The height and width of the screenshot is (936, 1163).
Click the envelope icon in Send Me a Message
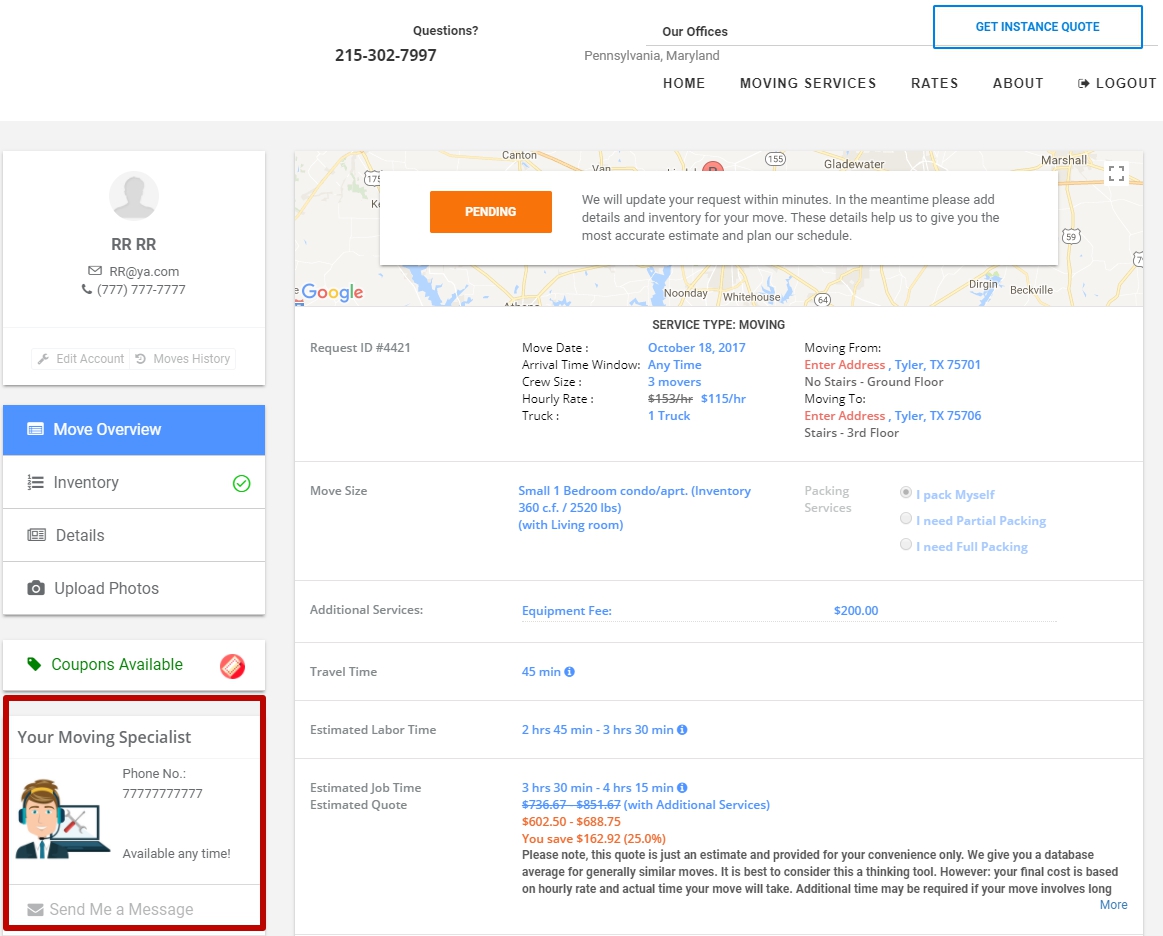click(35, 910)
